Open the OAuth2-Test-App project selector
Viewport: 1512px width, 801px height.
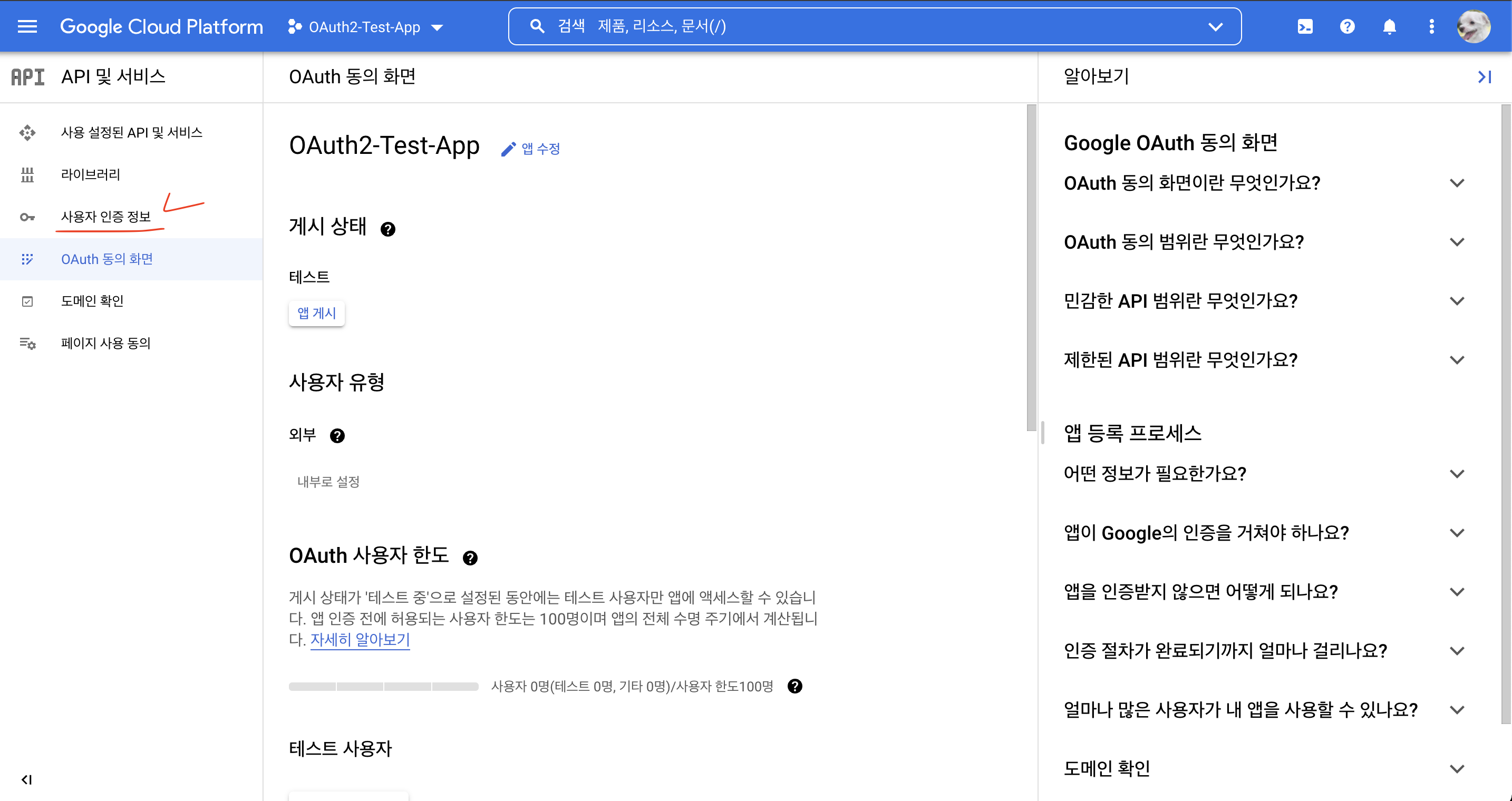(366, 27)
